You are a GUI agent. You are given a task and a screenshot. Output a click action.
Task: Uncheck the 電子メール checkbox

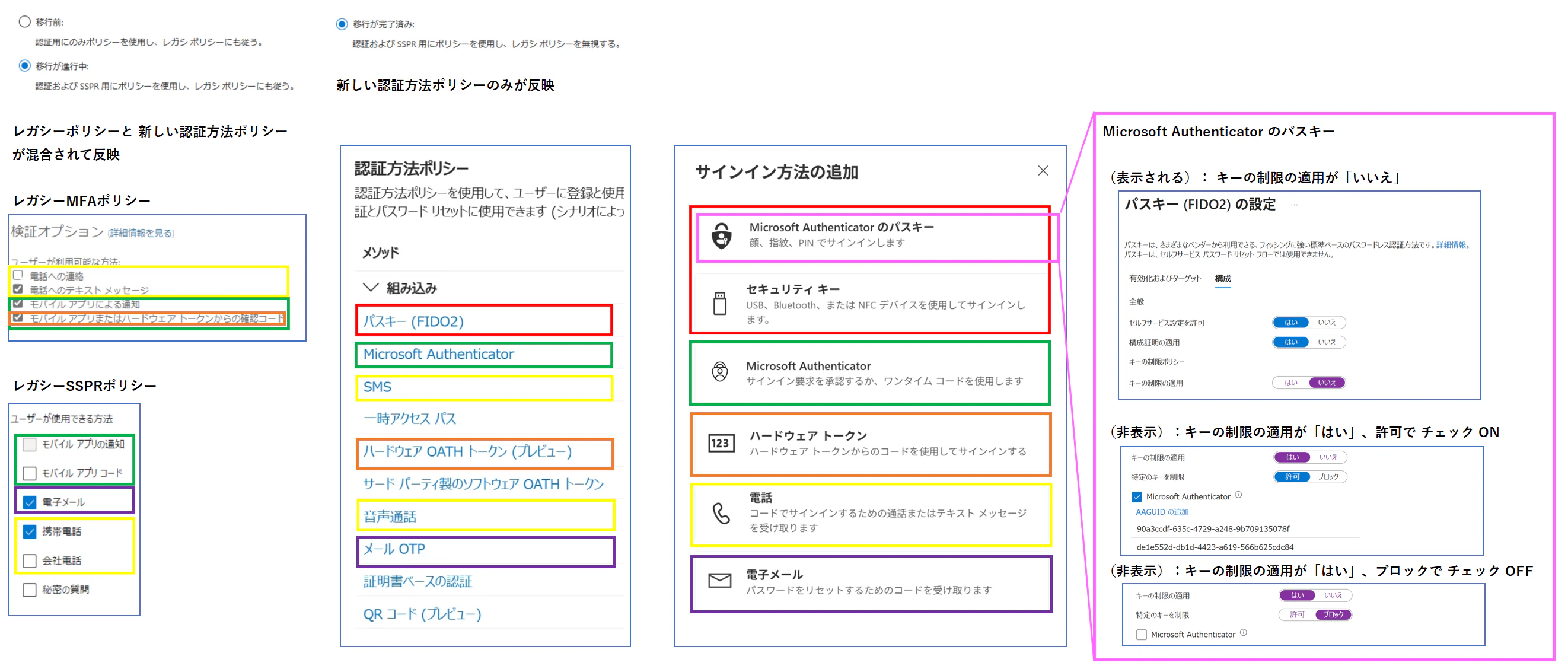coord(29,502)
